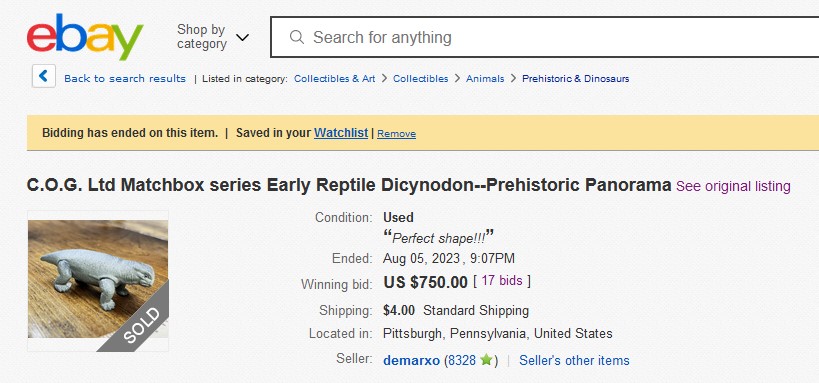Expand the Shop by category dropdown

tap(212, 37)
